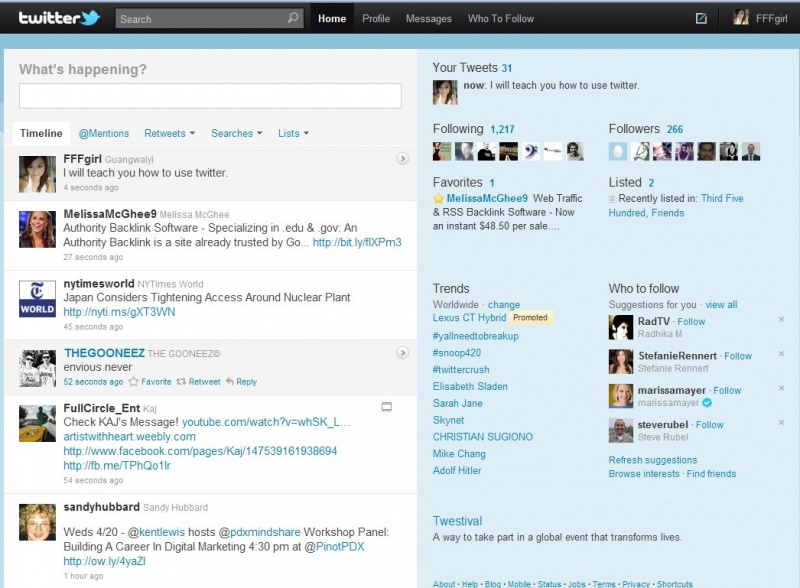Expand the Searches dropdown

point(236,133)
